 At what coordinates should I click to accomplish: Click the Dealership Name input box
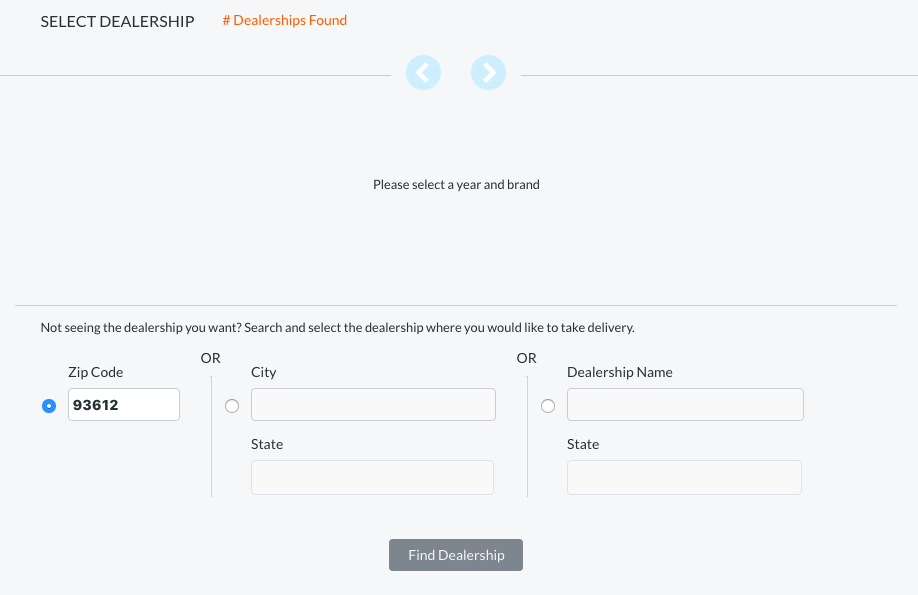click(684, 404)
